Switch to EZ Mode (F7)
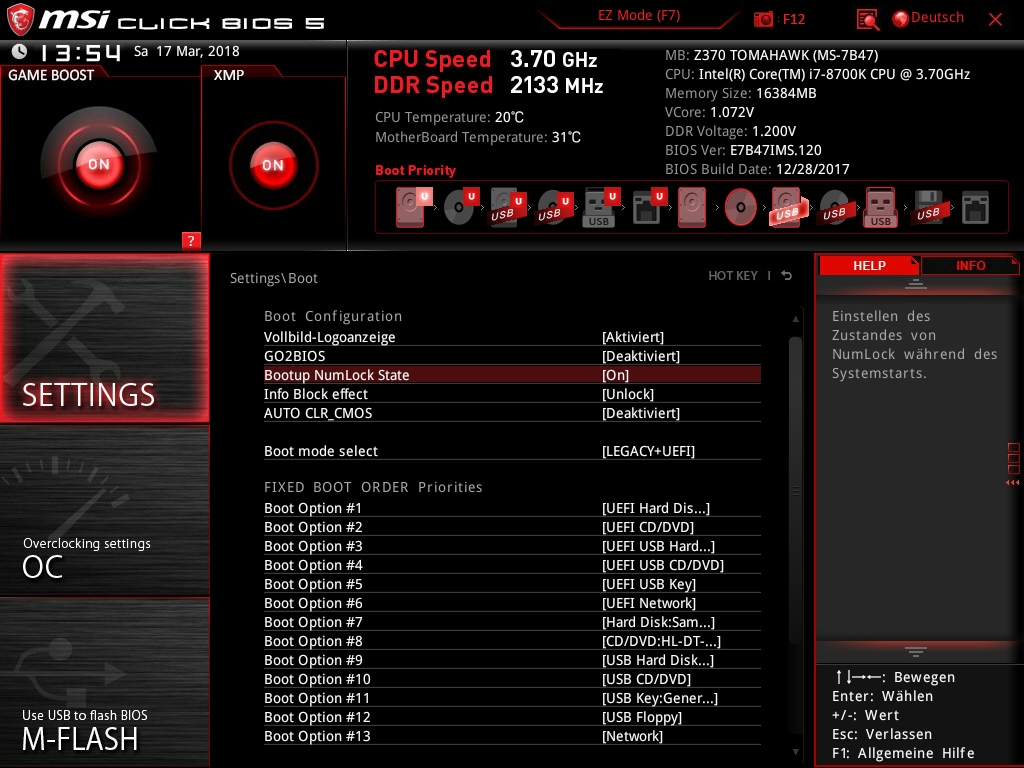Viewport: 1024px width, 768px height. pos(639,16)
